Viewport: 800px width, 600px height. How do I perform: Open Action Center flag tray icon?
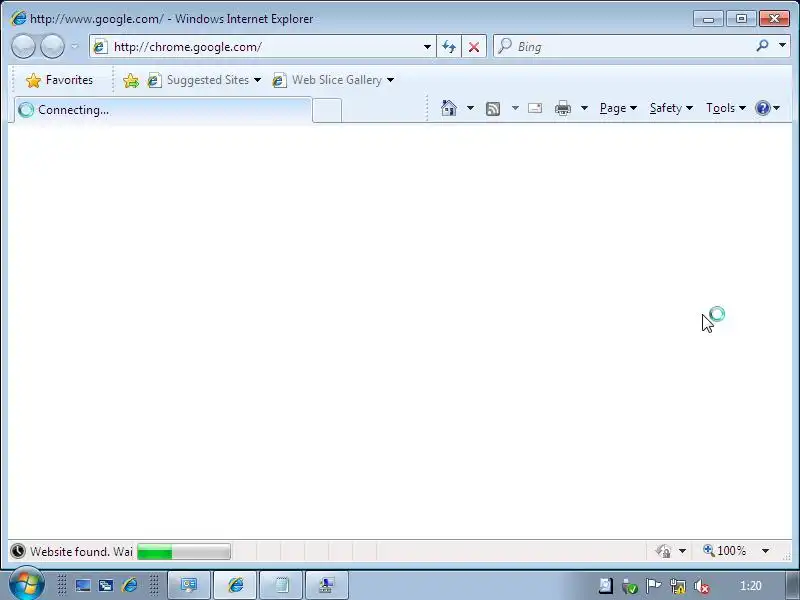coord(654,586)
